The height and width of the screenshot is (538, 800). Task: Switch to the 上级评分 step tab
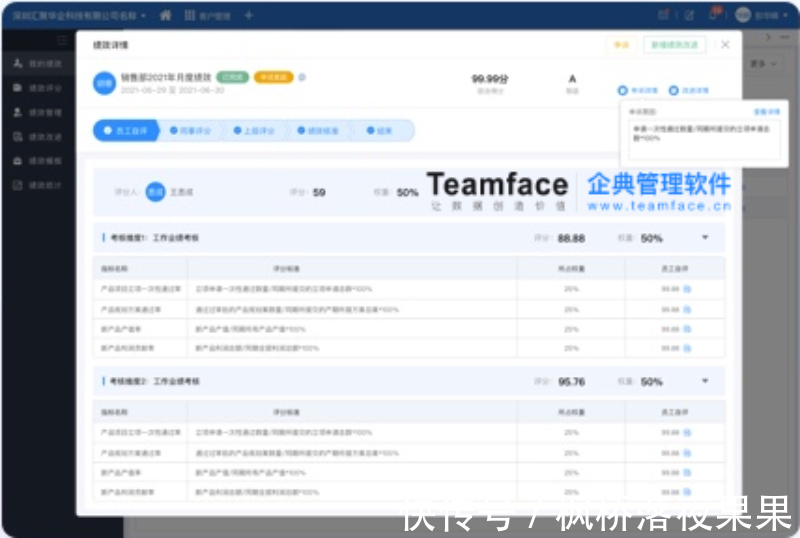tap(254, 131)
